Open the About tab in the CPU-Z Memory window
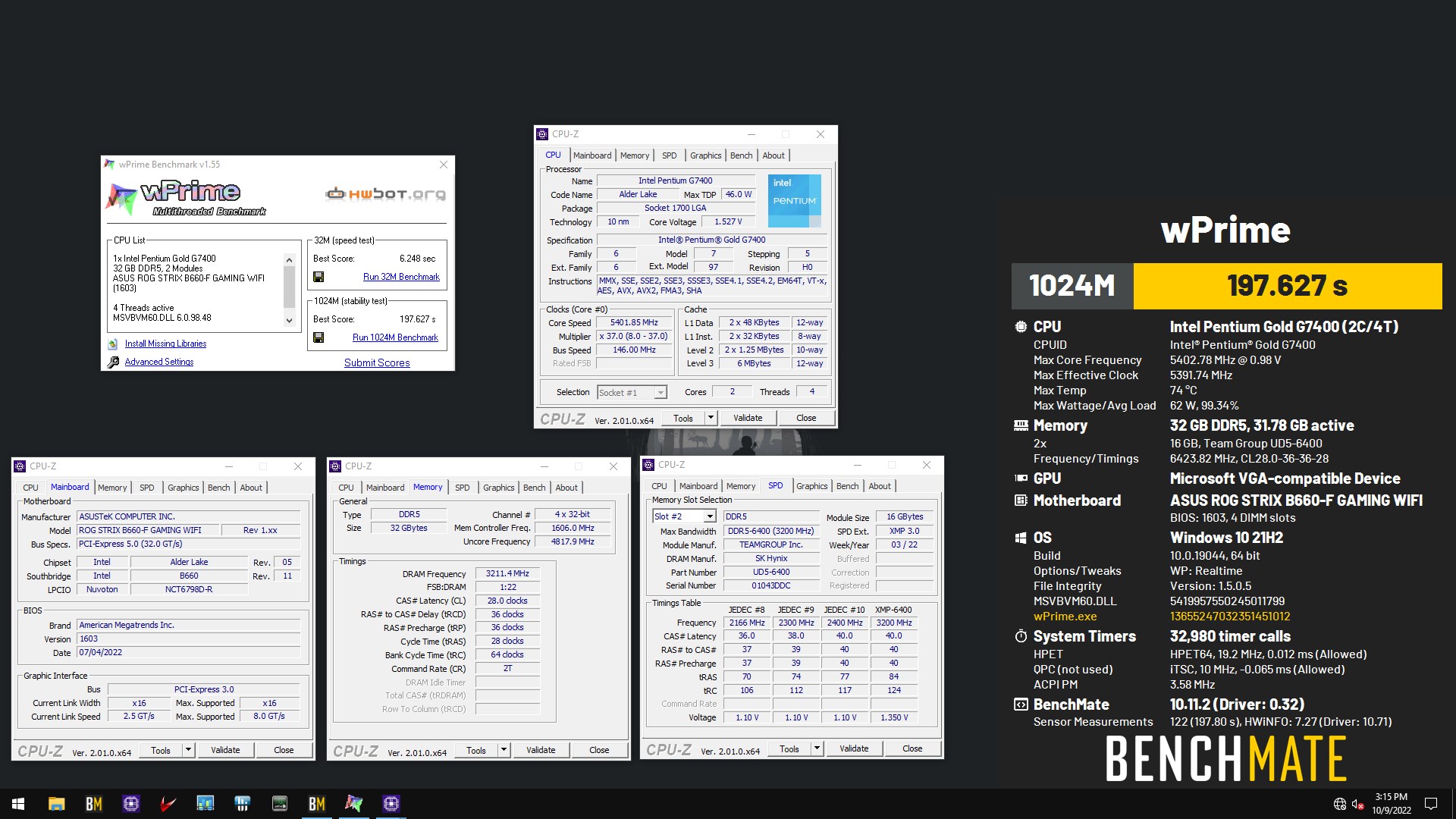Screen dimensions: 1456x819 tap(566, 488)
